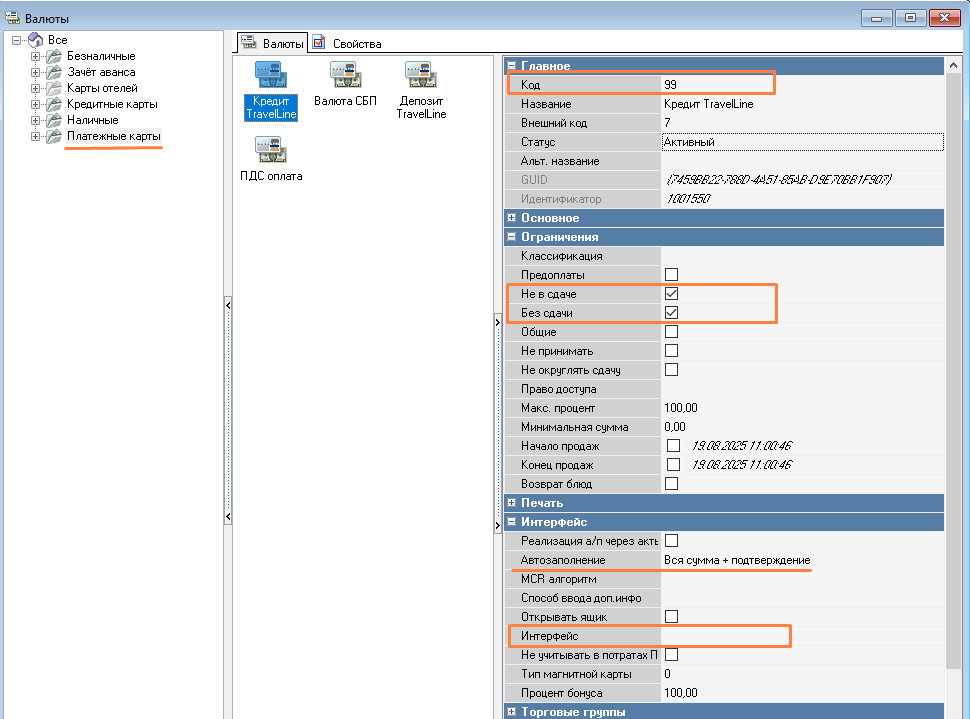Viewport: 970px width, 719px height.
Task: Expand the Основное section
Action: click(512, 218)
